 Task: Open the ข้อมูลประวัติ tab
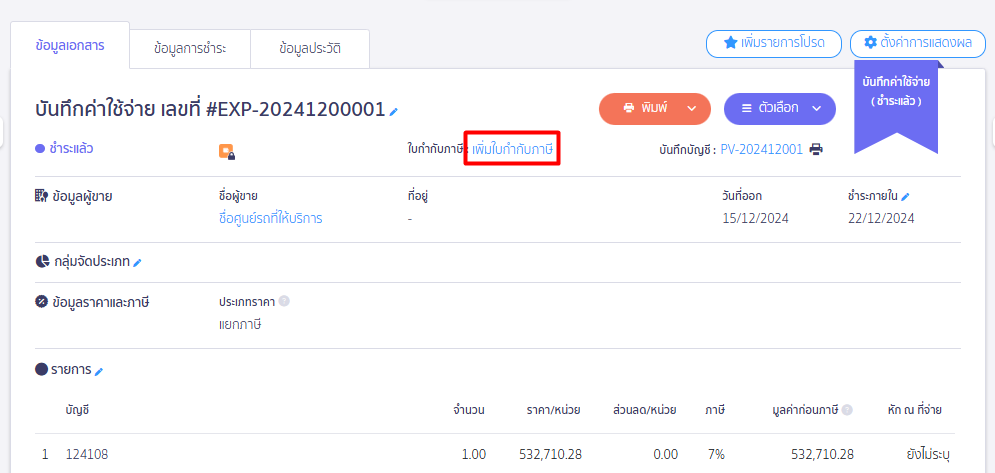pos(310,48)
